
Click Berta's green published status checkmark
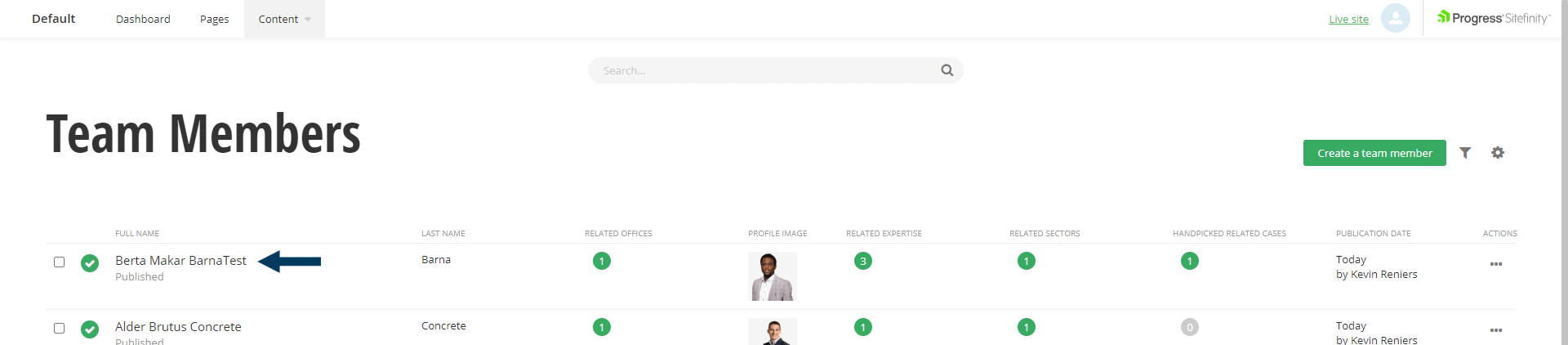click(x=90, y=263)
